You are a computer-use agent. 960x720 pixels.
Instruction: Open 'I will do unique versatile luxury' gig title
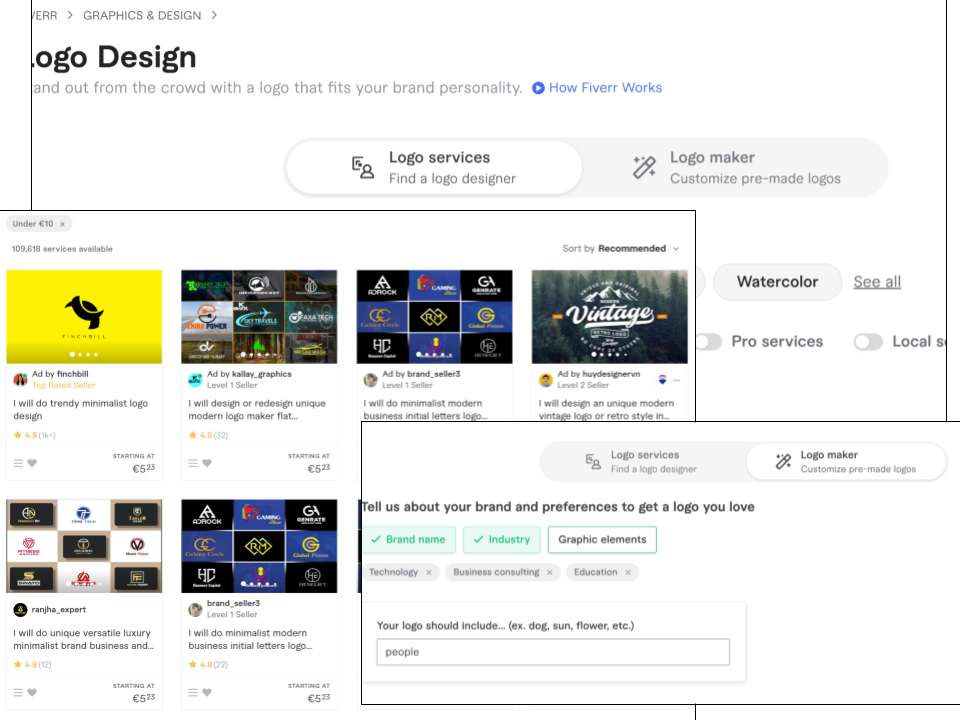(x=83, y=639)
